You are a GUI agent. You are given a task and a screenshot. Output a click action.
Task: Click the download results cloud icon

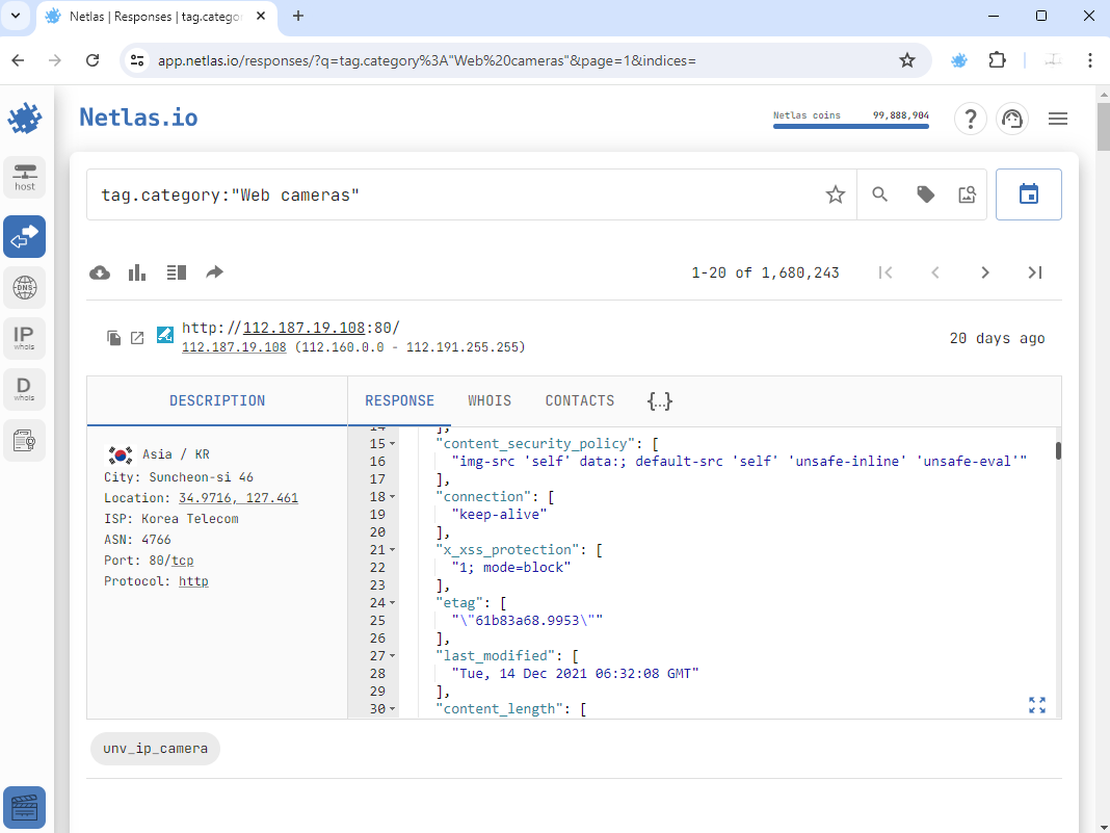point(100,273)
